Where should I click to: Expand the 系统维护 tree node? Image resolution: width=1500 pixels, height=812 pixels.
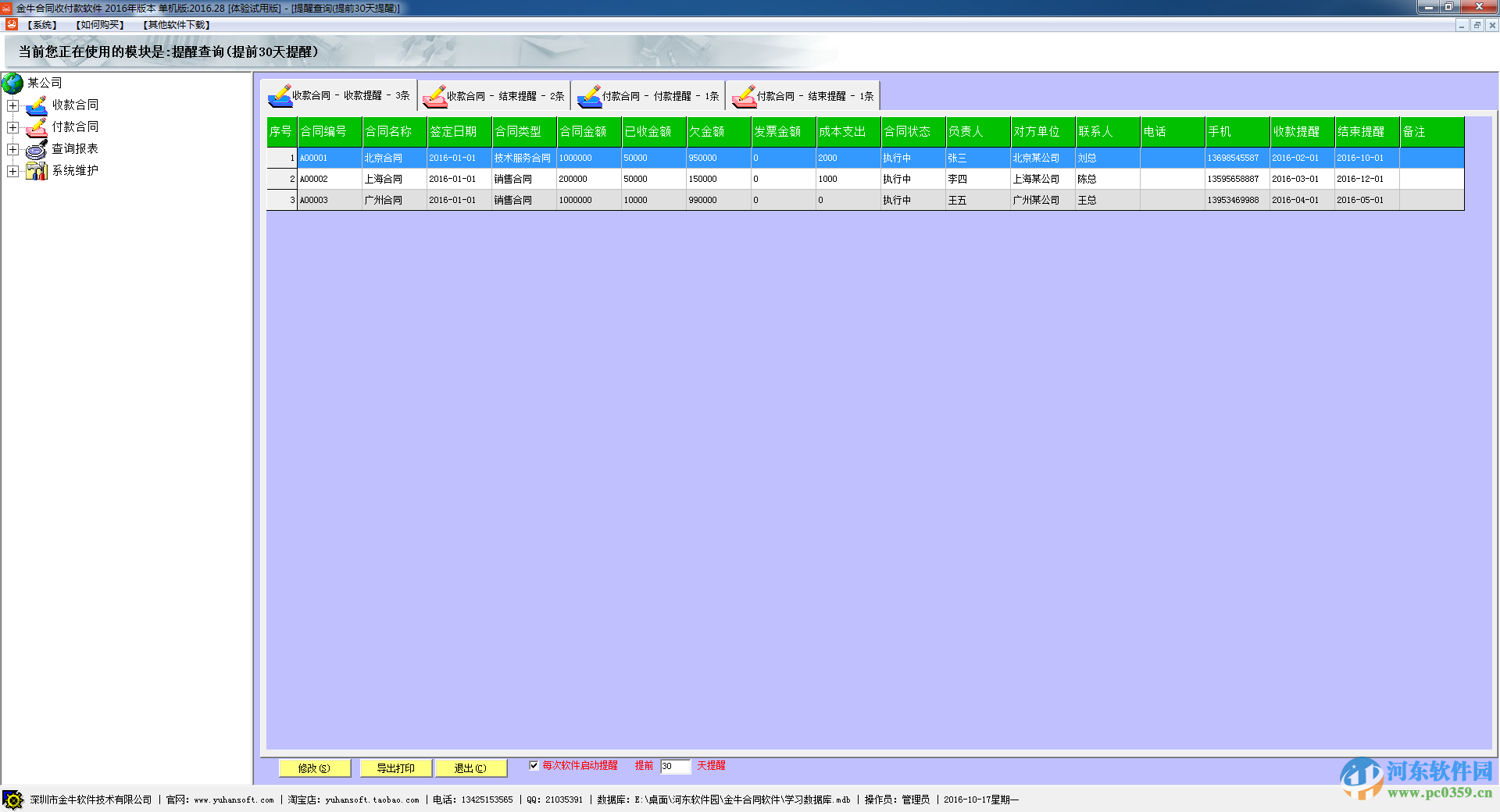click(x=13, y=171)
